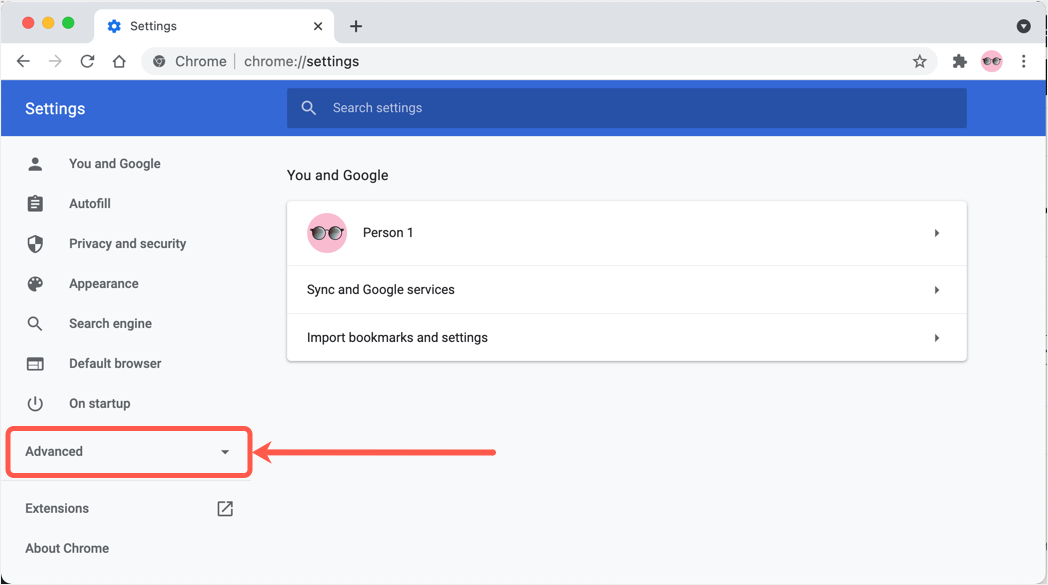Expand the Person 1 row arrow
This screenshot has width=1048, height=585.
point(936,233)
